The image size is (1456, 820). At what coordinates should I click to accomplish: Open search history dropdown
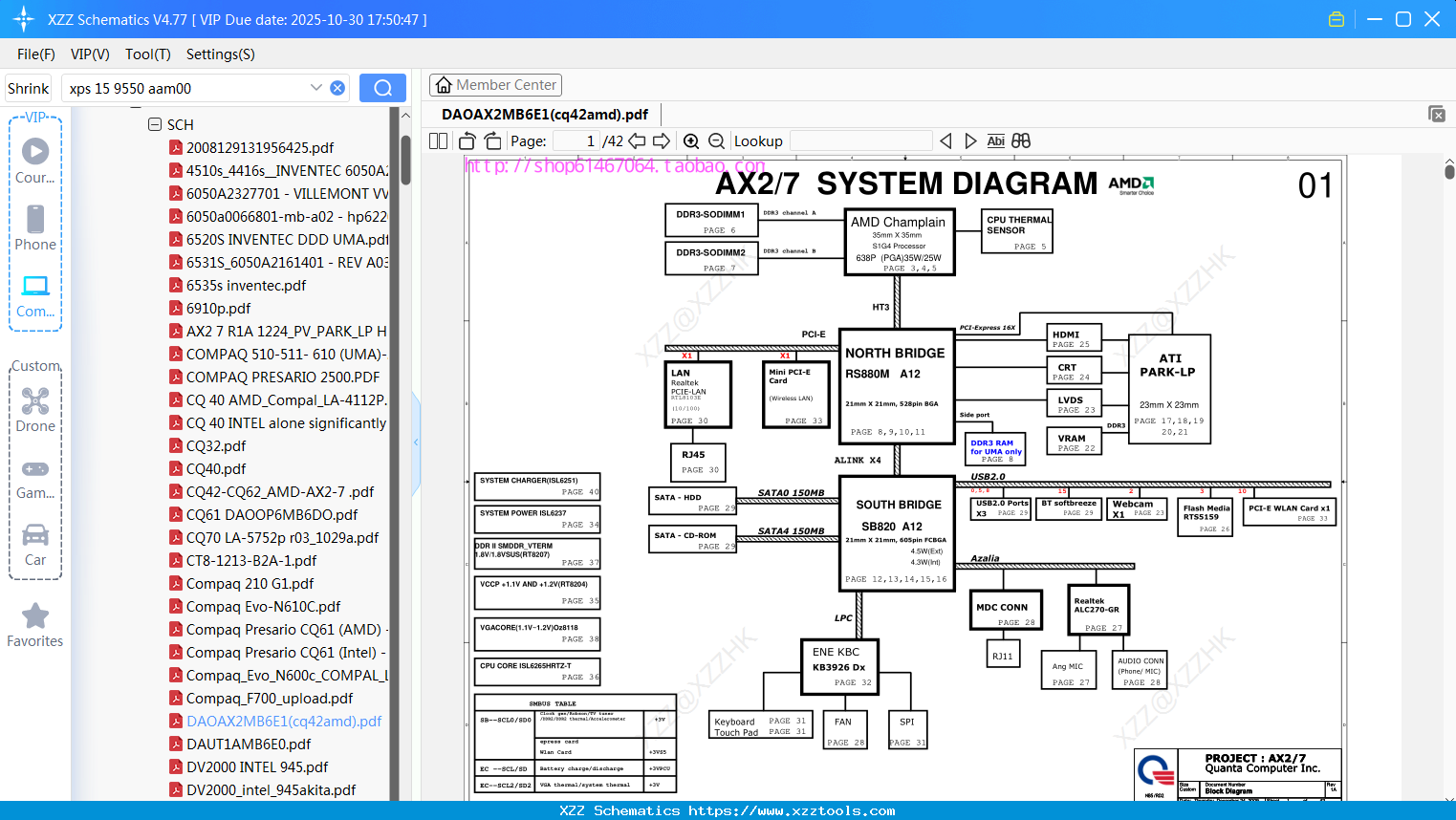tap(316, 88)
